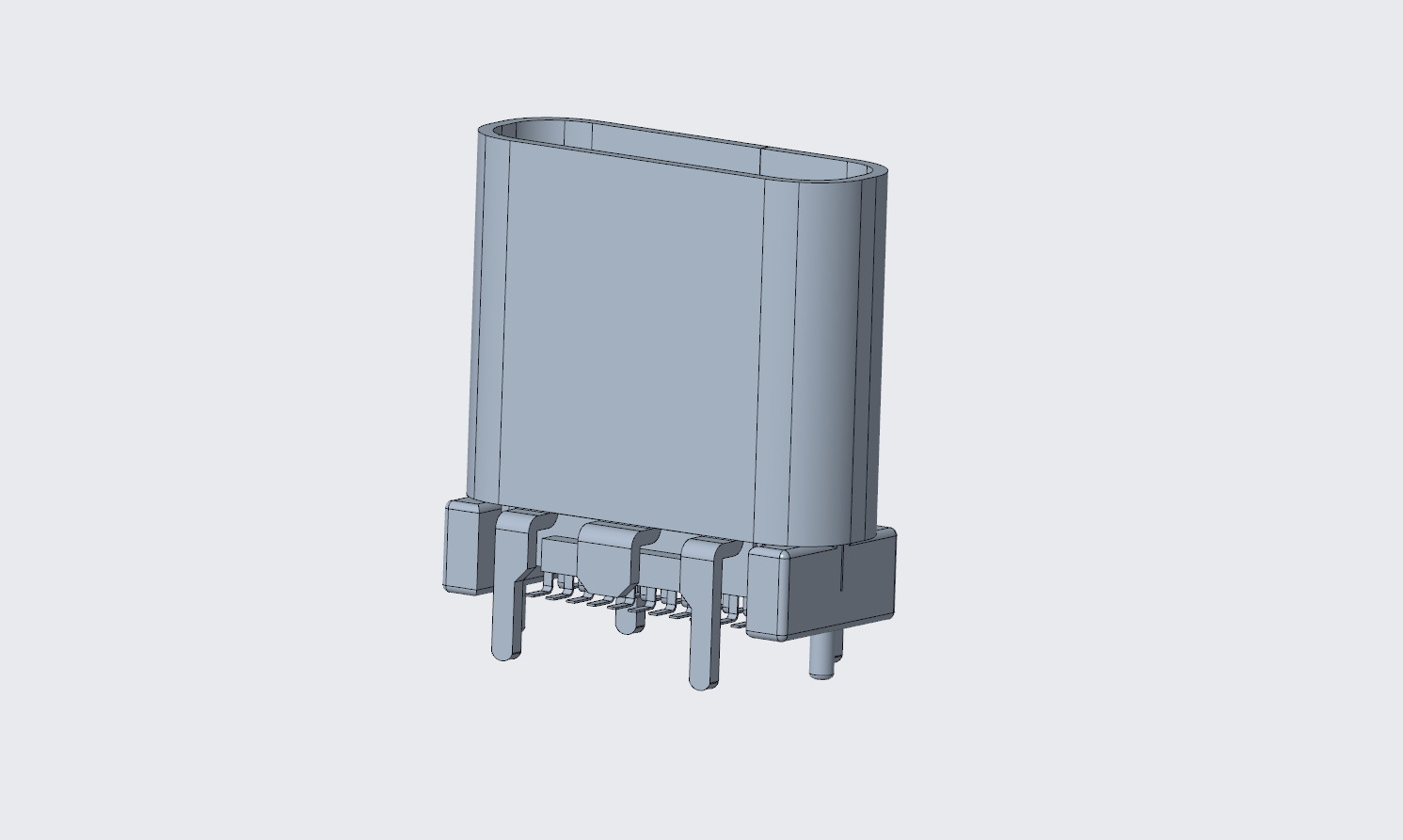Viewport: 1403px width, 840px height.
Task: Click the right plastic base block
Action: 821,583
